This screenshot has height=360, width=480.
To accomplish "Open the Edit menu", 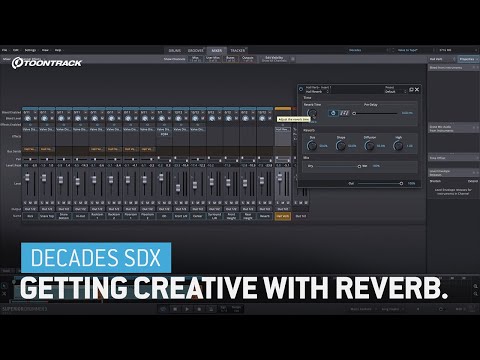I will [16, 50].
